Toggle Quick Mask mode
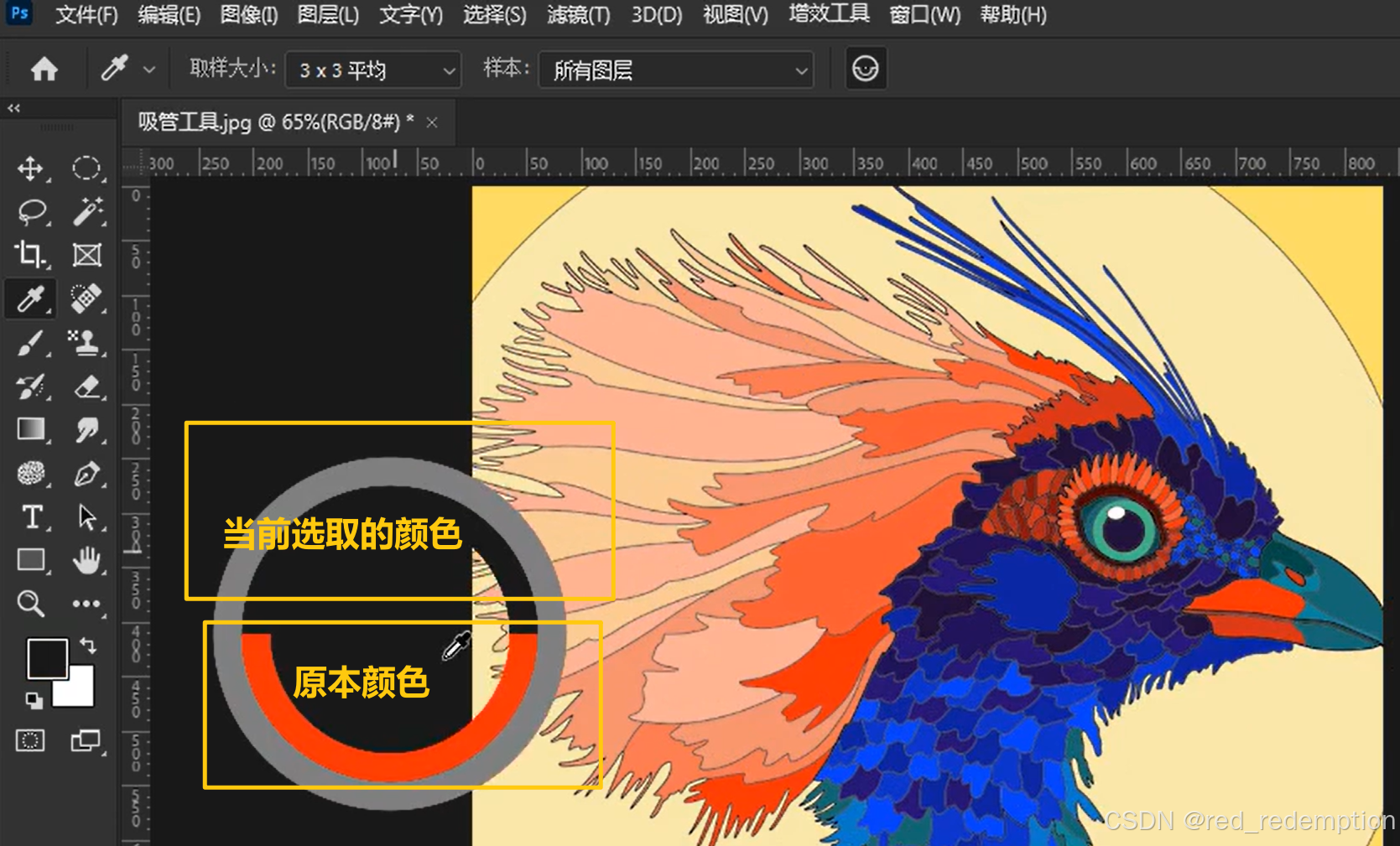This screenshot has width=1400, height=846. point(30,740)
